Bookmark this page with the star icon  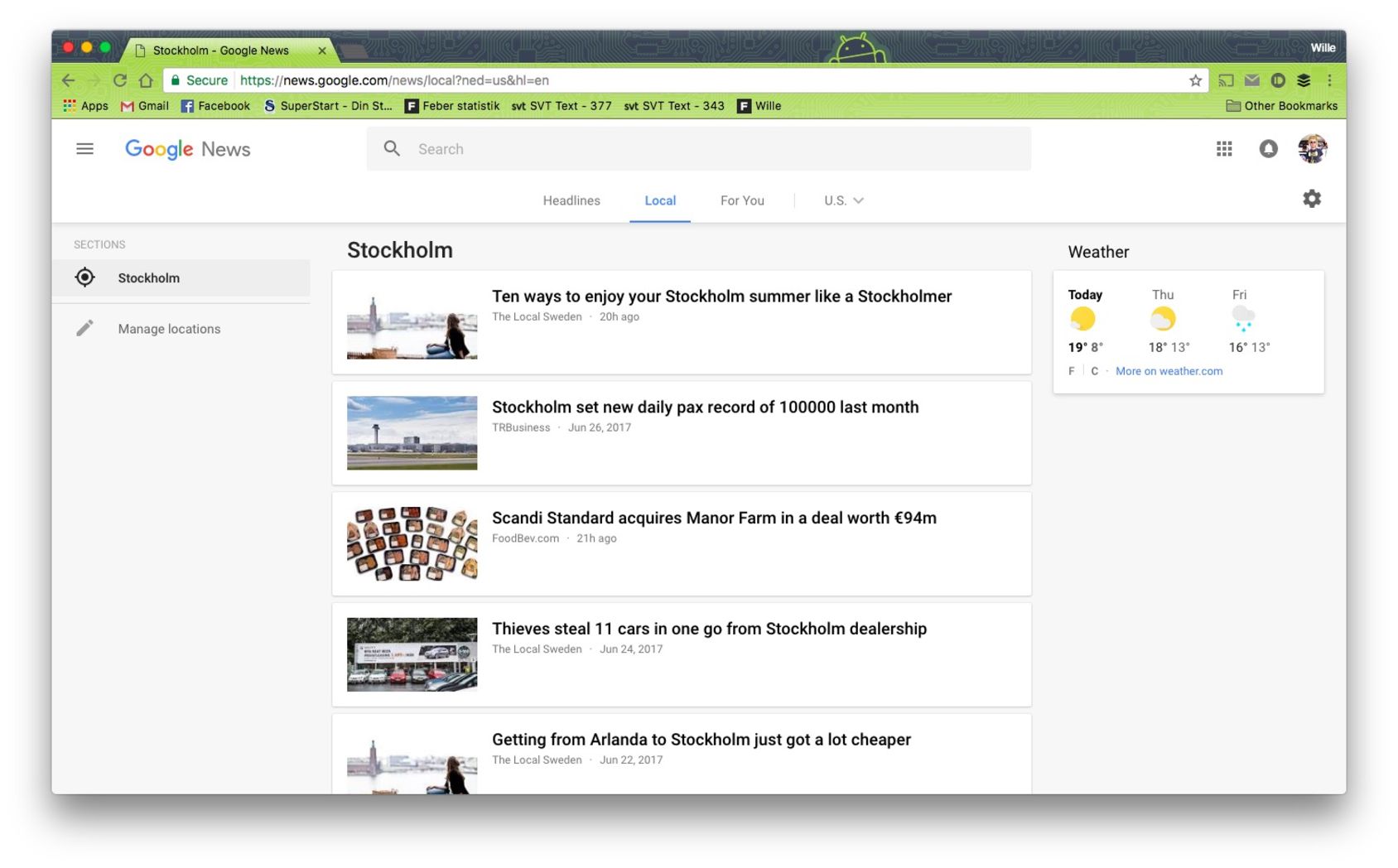tap(1195, 80)
